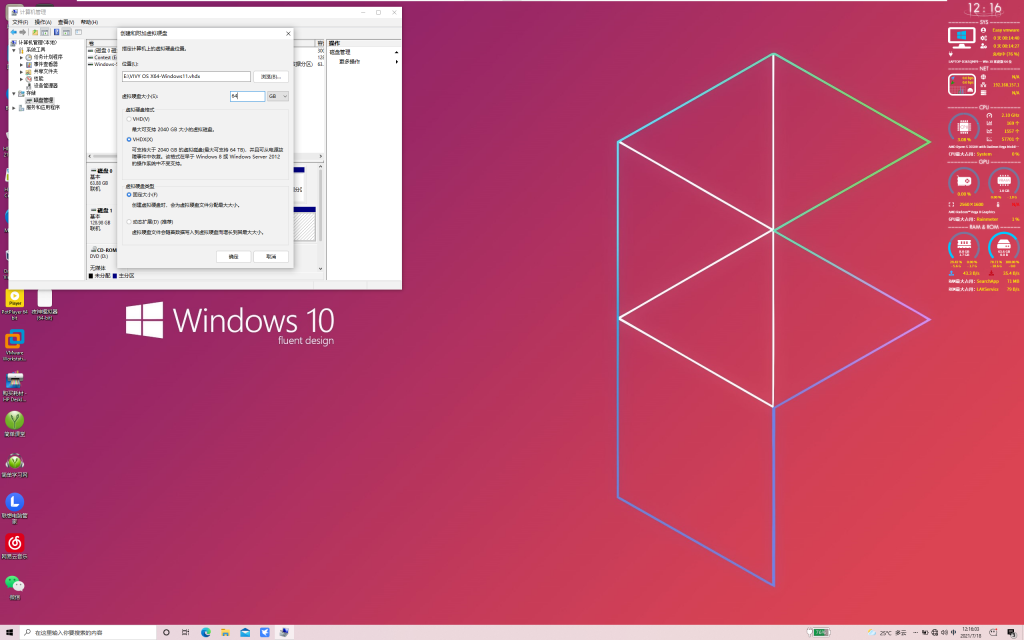
Task: Open File Explorer from the taskbar
Action: (x=225, y=632)
